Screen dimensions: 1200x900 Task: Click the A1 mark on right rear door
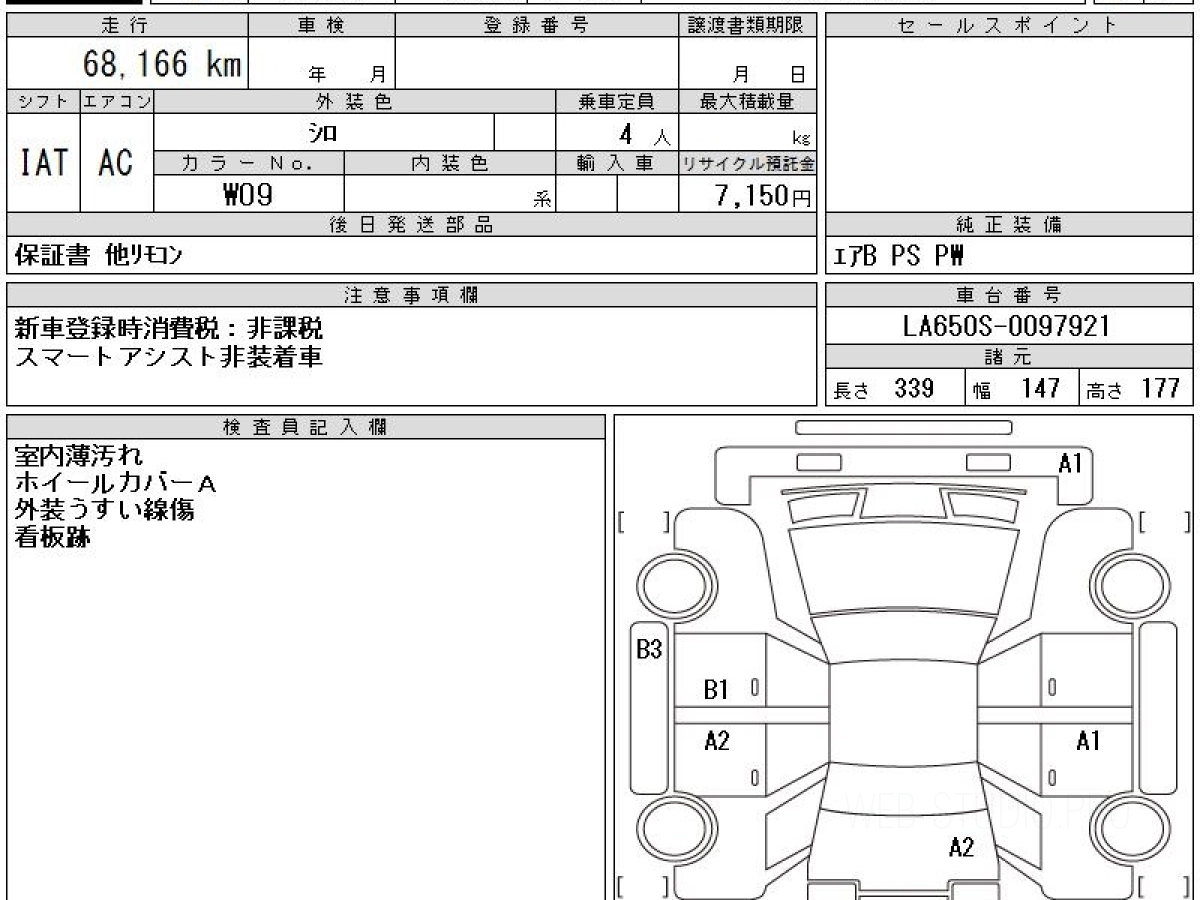click(x=1088, y=741)
